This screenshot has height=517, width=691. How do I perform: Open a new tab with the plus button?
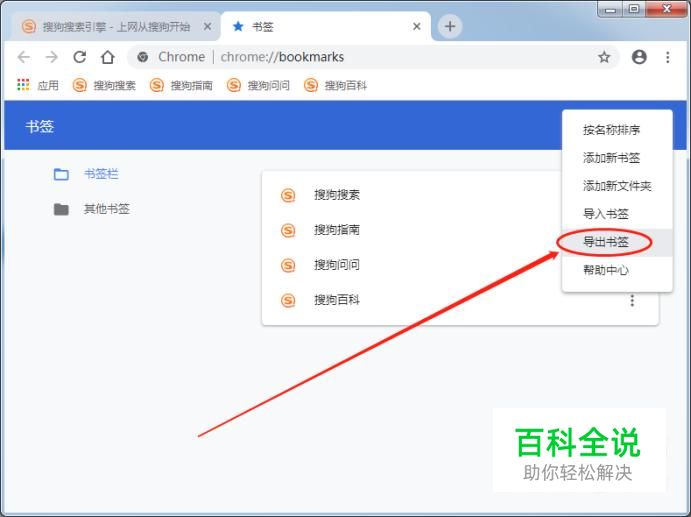450,26
